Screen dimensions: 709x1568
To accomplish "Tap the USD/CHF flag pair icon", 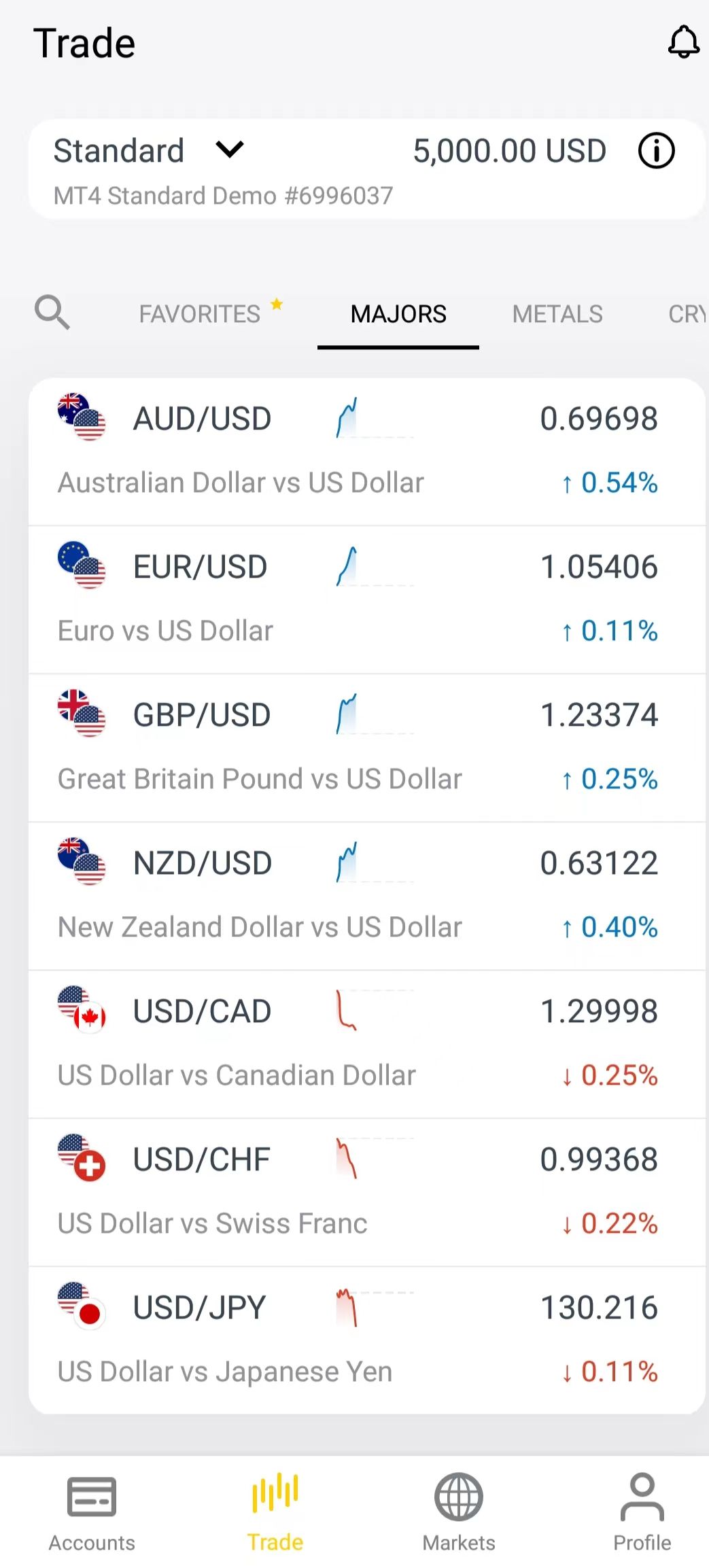I will [x=82, y=1158].
